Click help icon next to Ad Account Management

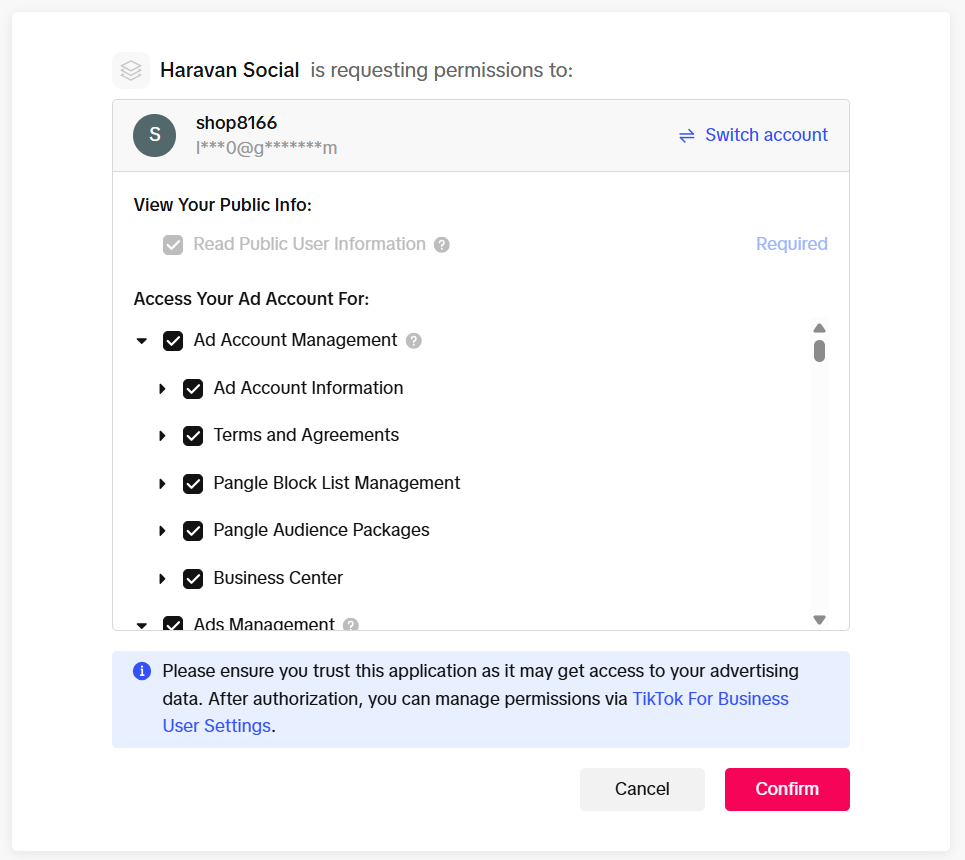(414, 341)
